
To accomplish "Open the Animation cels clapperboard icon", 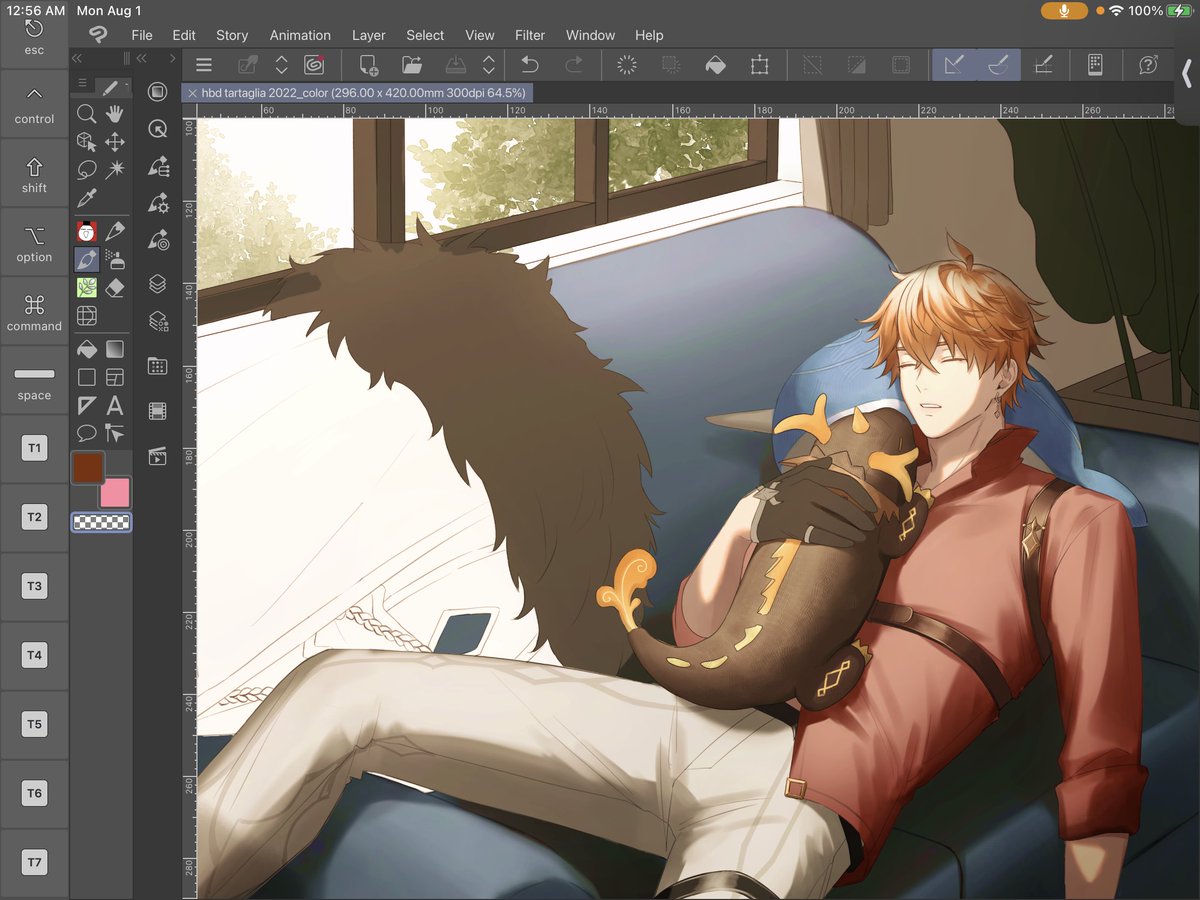I will 157,456.
